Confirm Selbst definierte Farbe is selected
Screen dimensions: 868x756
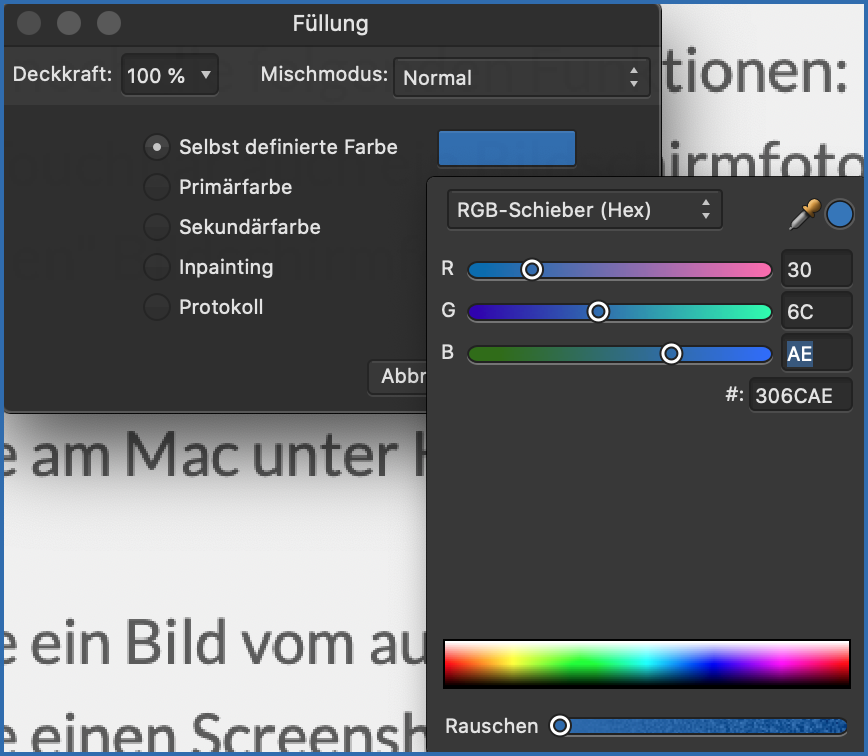(156, 146)
